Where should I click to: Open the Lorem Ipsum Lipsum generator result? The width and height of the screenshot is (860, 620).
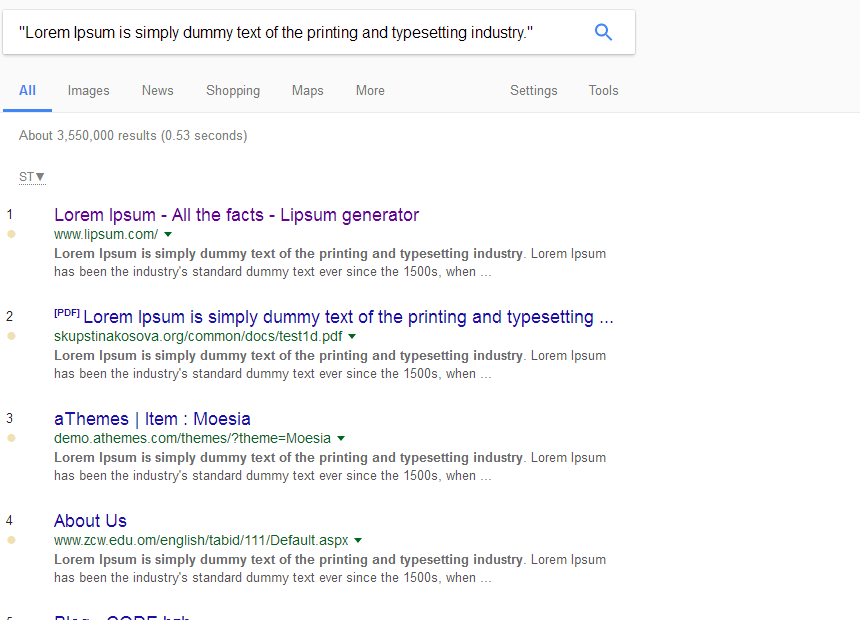[x=236, y=215]
